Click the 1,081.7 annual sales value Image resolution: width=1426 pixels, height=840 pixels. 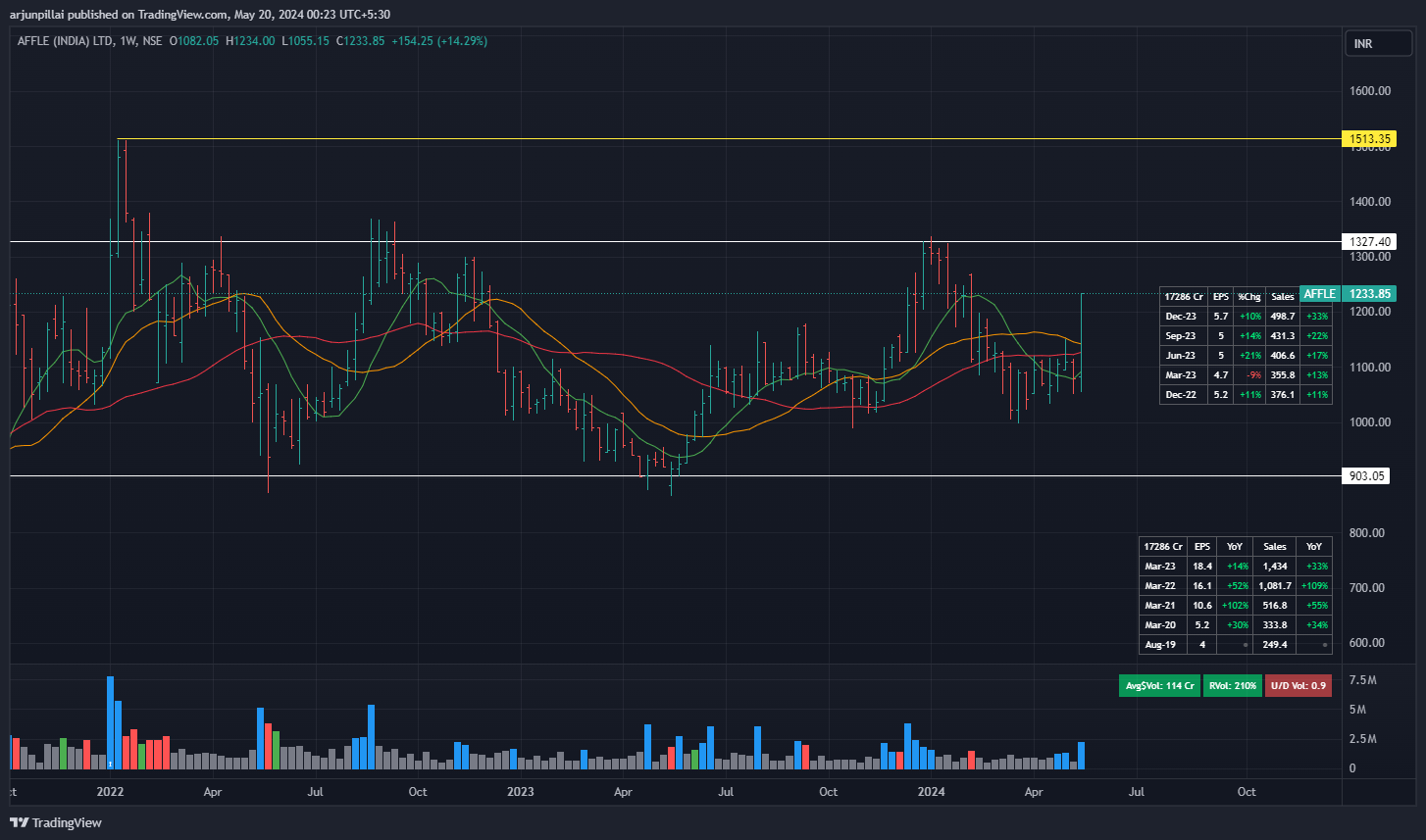click(x=1275, y=585)
